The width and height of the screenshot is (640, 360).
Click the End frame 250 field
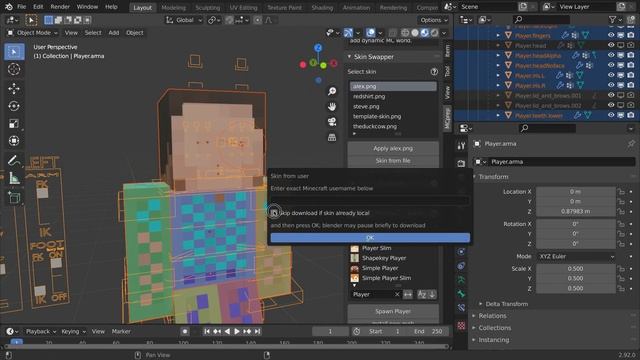[x=429, y=331]
